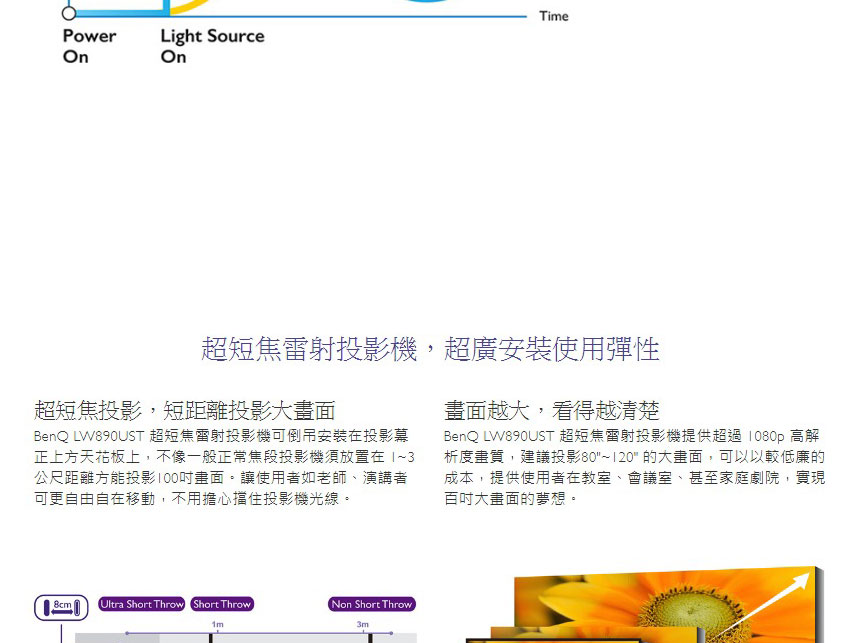
Task: Click the Power On label
Action: point(89,46)
